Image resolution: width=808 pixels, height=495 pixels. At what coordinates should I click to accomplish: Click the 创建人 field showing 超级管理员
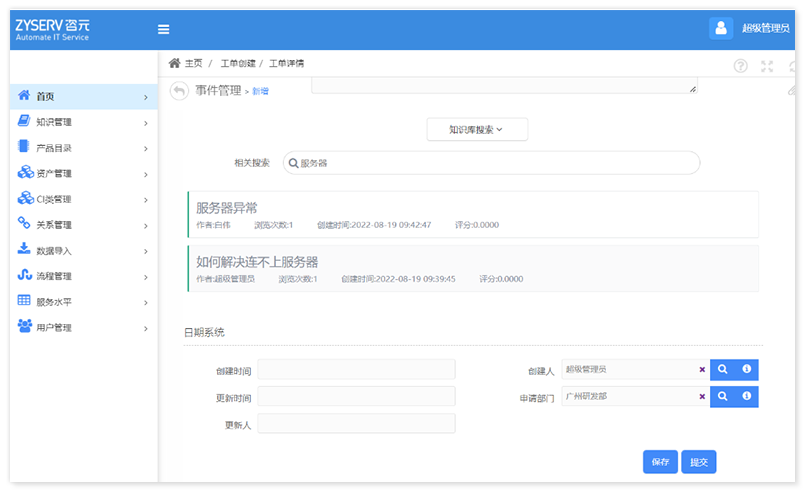click(x=636, y=369)
